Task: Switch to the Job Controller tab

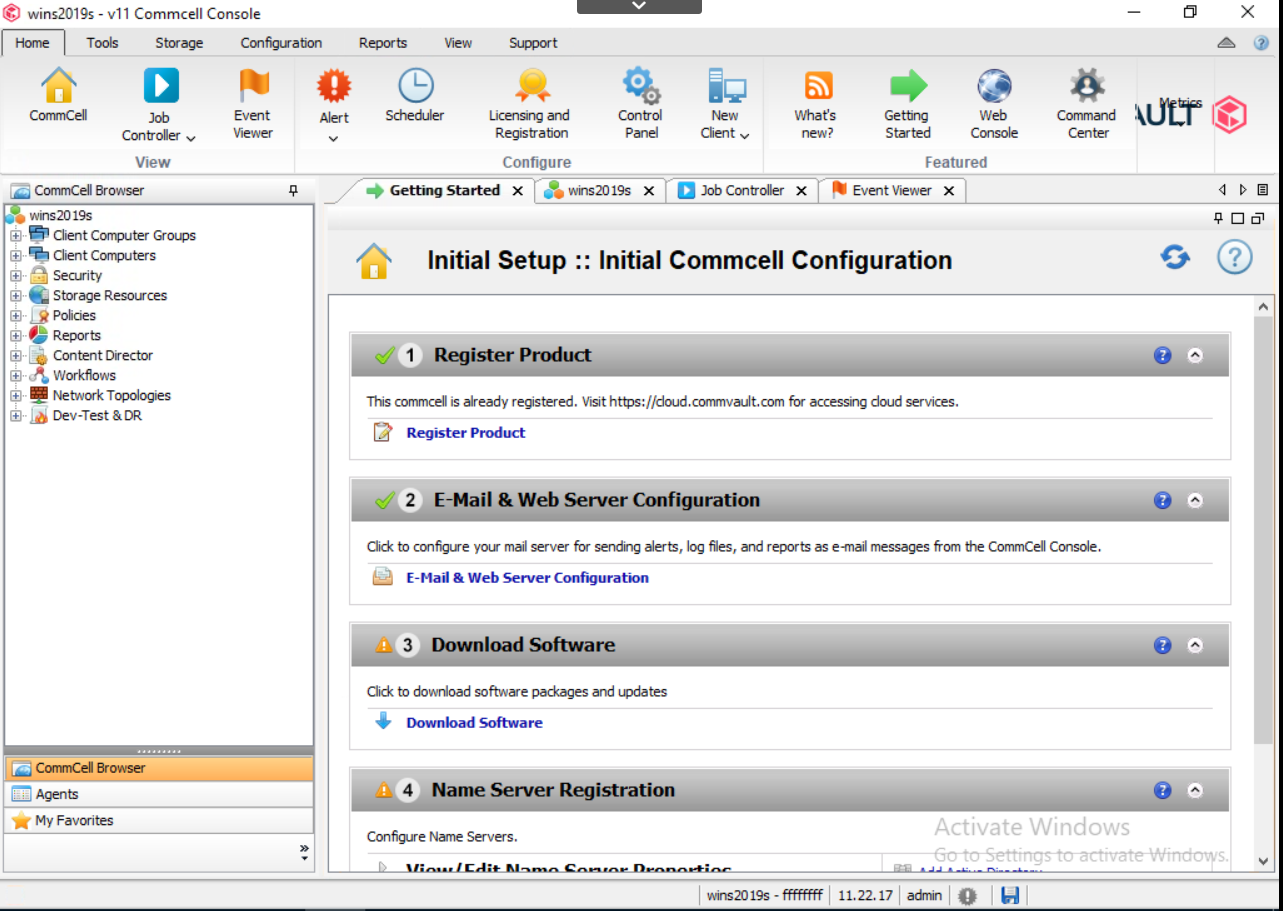Action: pos(742,190)
